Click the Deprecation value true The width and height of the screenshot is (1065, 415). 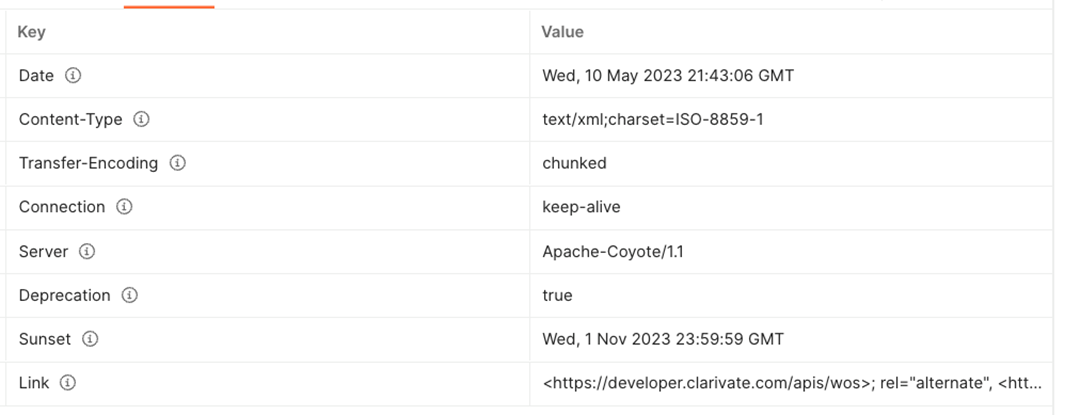point(557,295)
